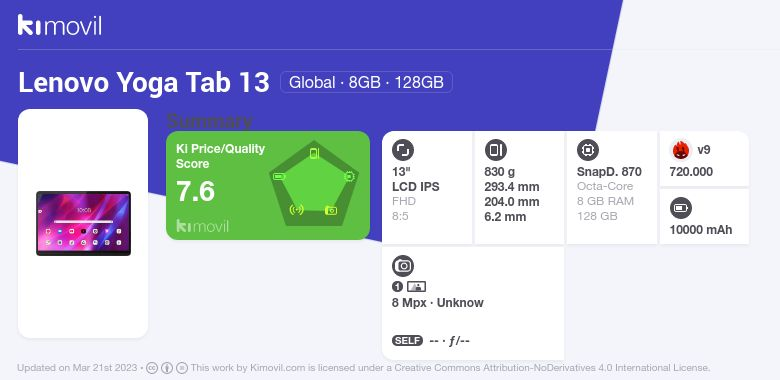Click the phone icon on pentagon chart
The image size is (780, 380).
tap(314, 153)
